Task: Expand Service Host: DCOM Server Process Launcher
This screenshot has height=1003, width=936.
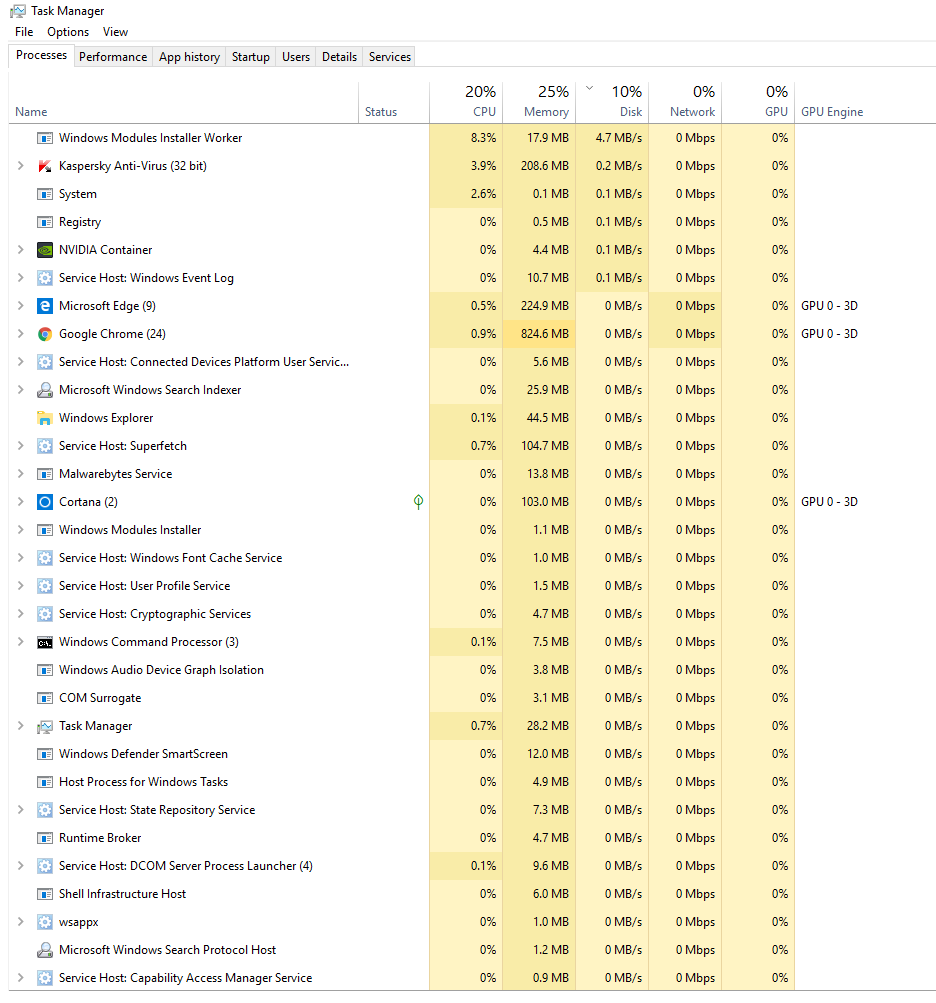Action: (x=20, y=866)
